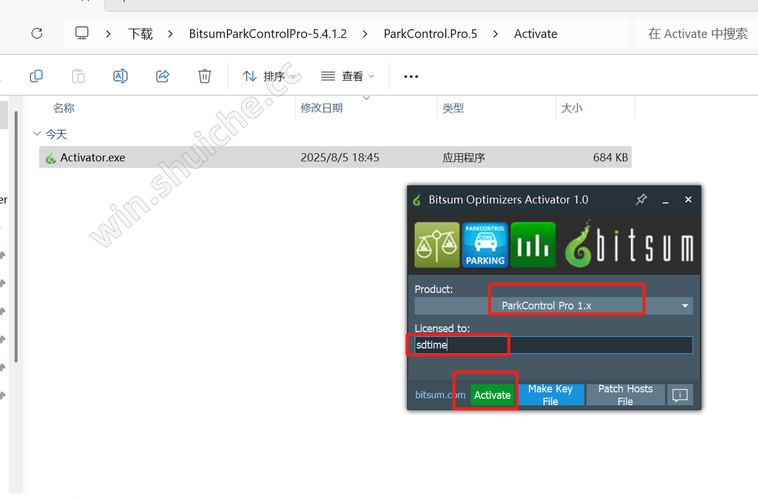Image resolution: width=758 pixels, height=500 pixels.
Task: Sort by 修改日期 column header
Action: coord(321,108)
